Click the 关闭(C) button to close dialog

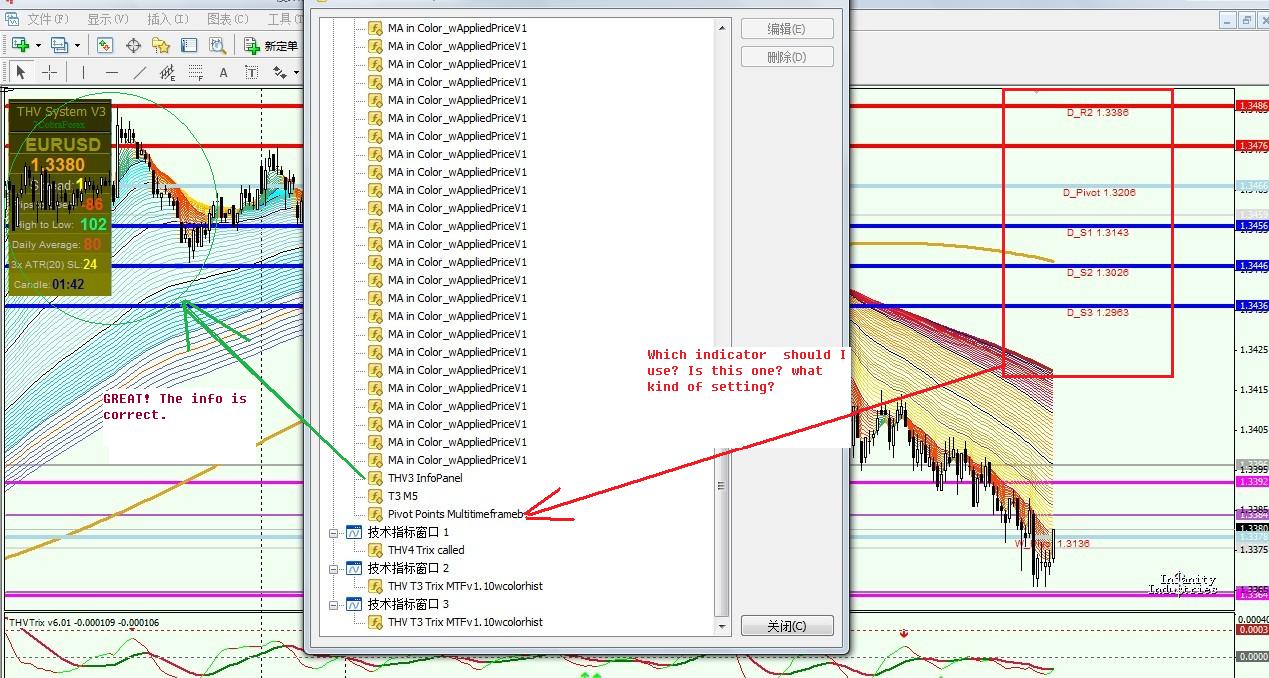pos(787,626)
